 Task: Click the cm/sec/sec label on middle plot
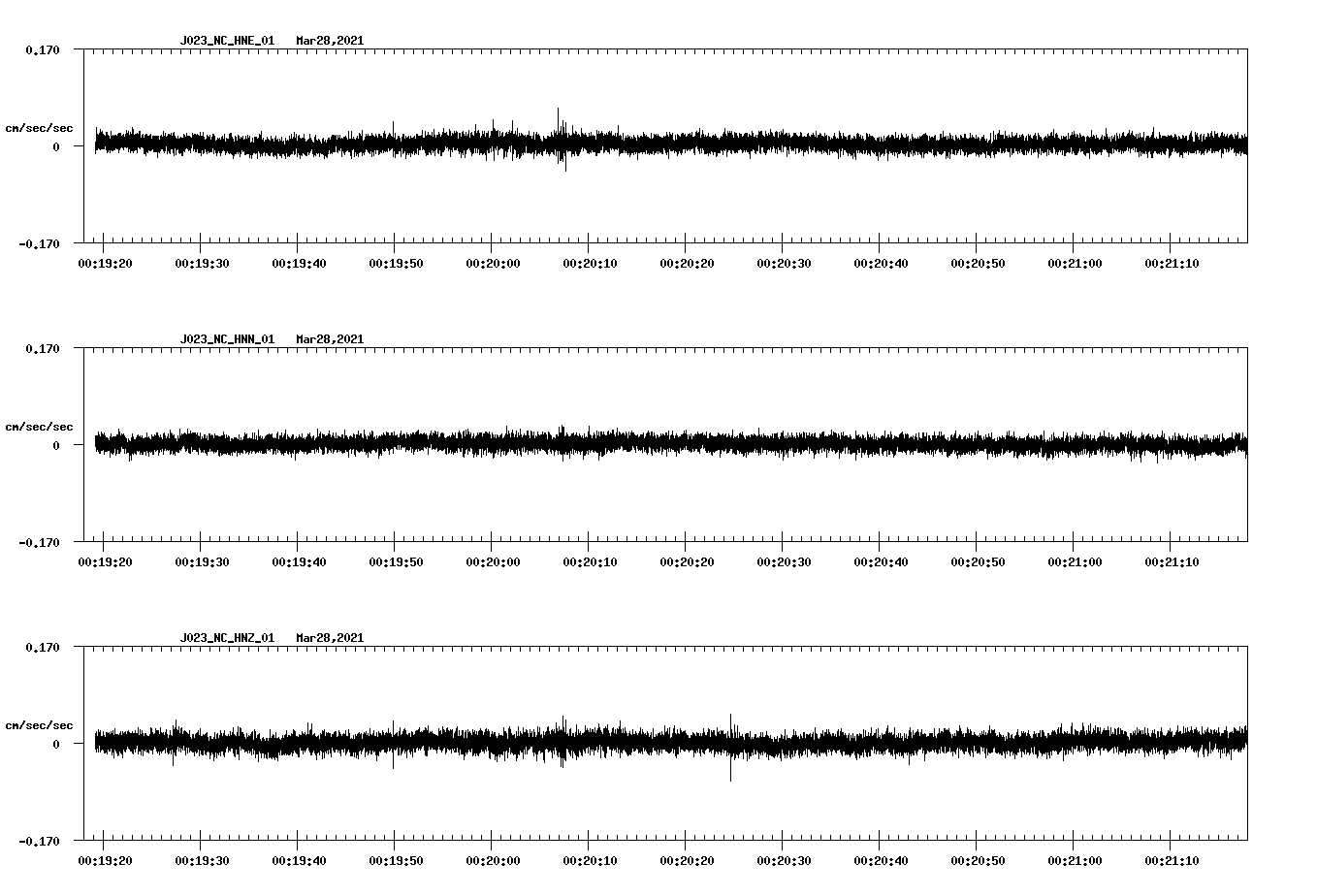click(40, 426)
